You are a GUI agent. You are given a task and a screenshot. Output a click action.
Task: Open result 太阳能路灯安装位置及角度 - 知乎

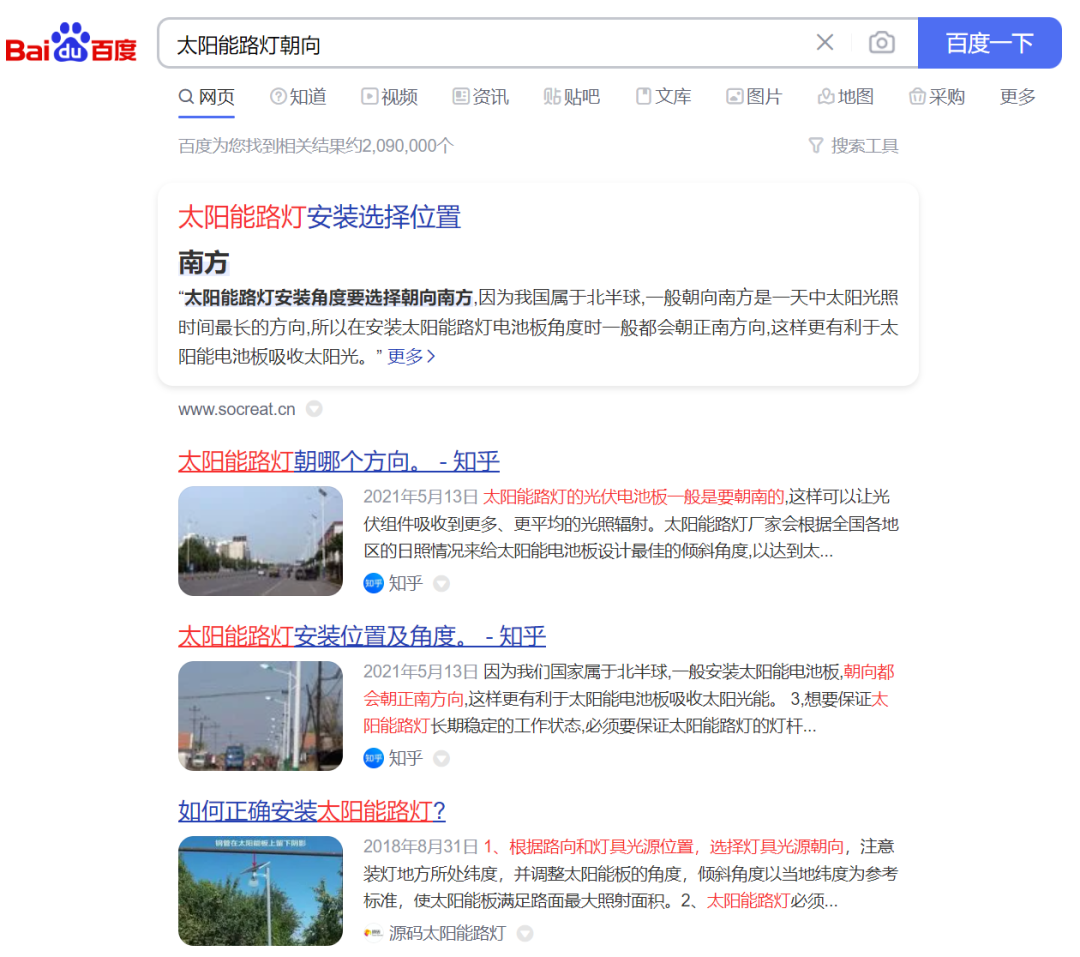tap(362, 636)
